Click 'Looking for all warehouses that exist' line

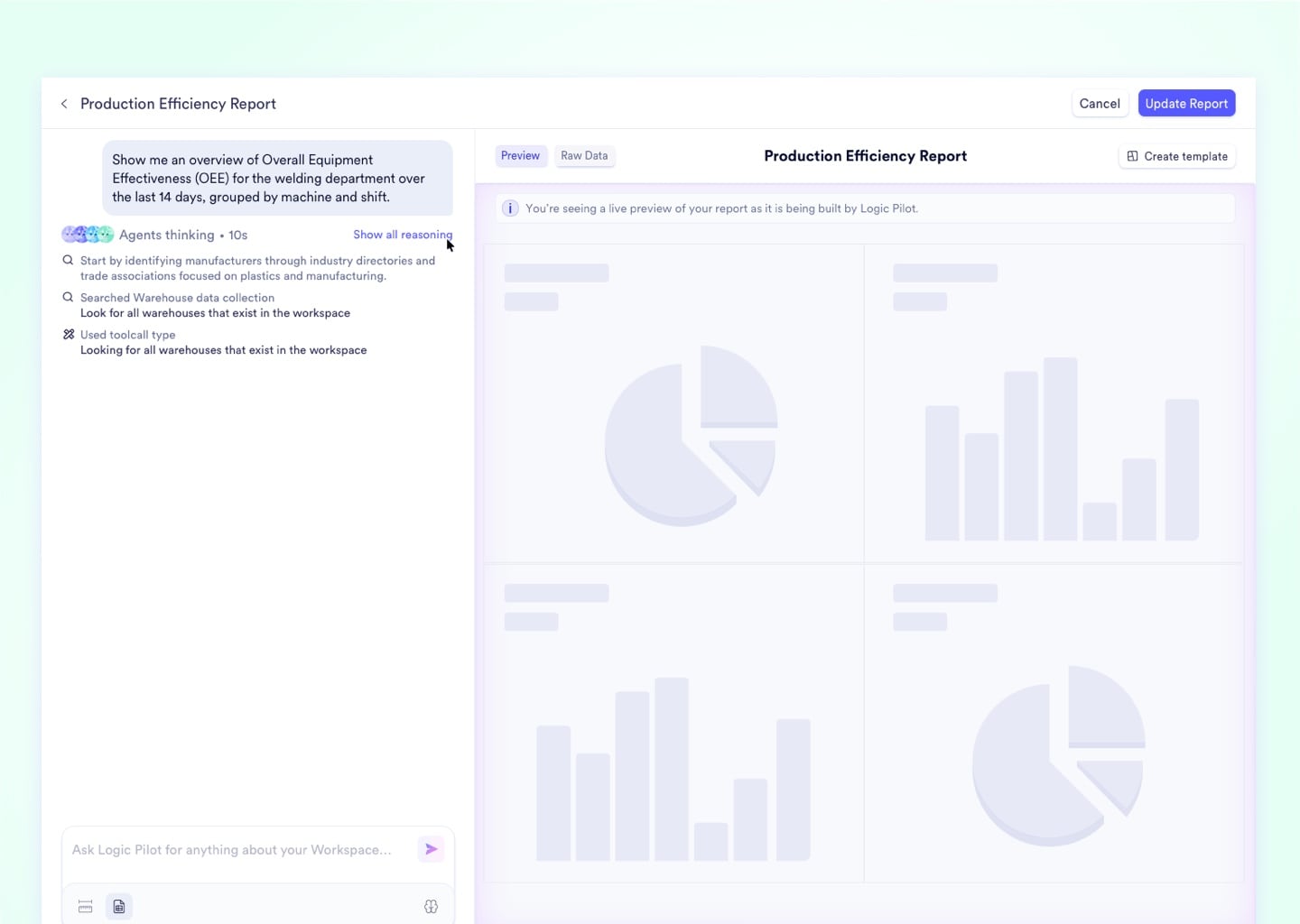tap(223, 350)
